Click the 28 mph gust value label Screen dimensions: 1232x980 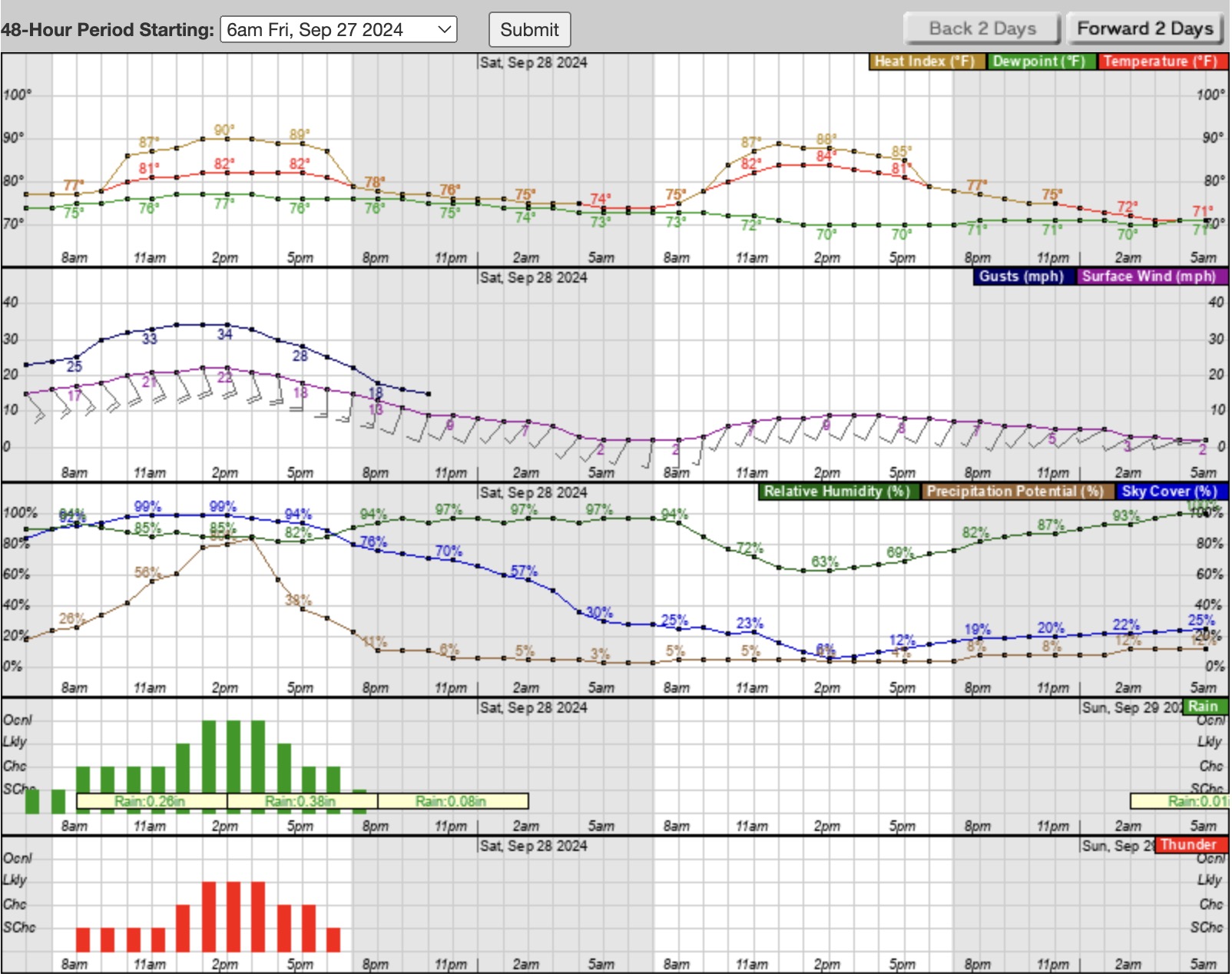pyautogui.click(x=300, y=356)
